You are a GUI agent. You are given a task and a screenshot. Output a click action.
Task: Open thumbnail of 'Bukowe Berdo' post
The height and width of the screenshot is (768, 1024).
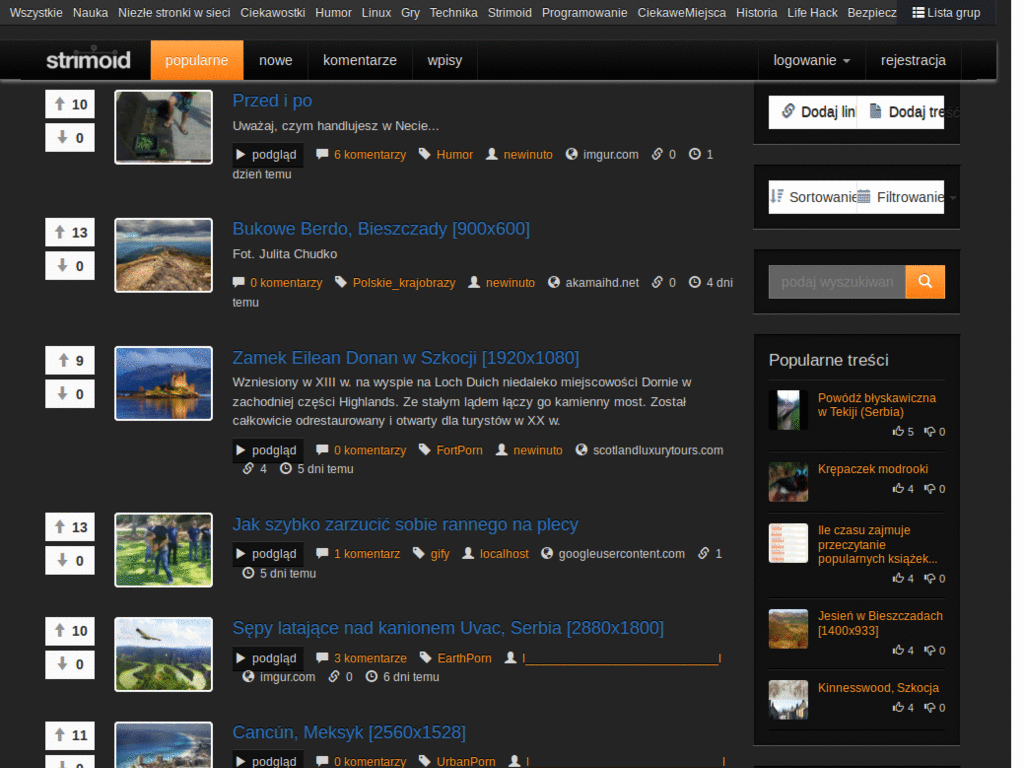coord(163,255)
